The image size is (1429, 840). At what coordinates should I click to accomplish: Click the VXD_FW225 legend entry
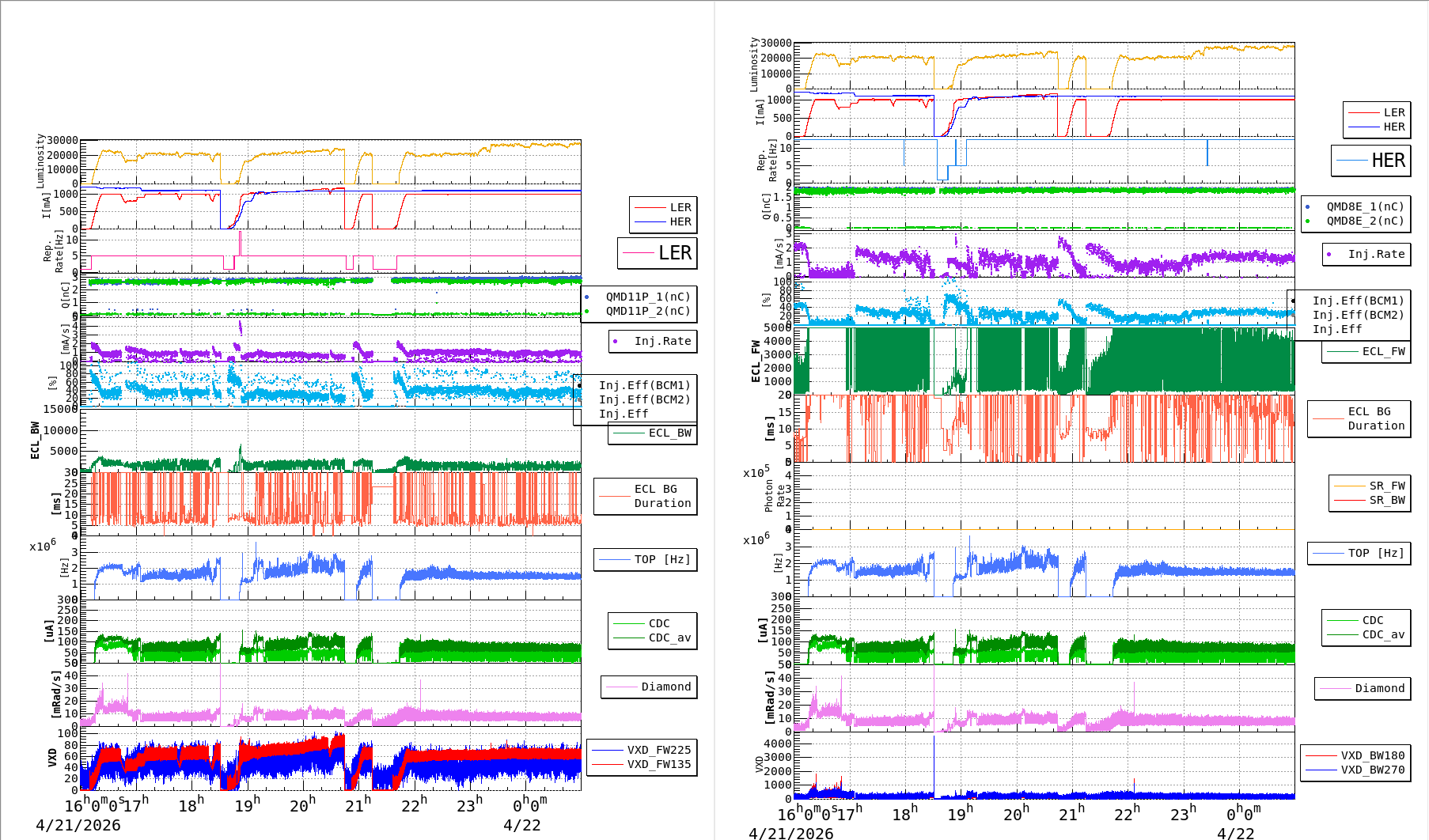[x=658, y=750]
